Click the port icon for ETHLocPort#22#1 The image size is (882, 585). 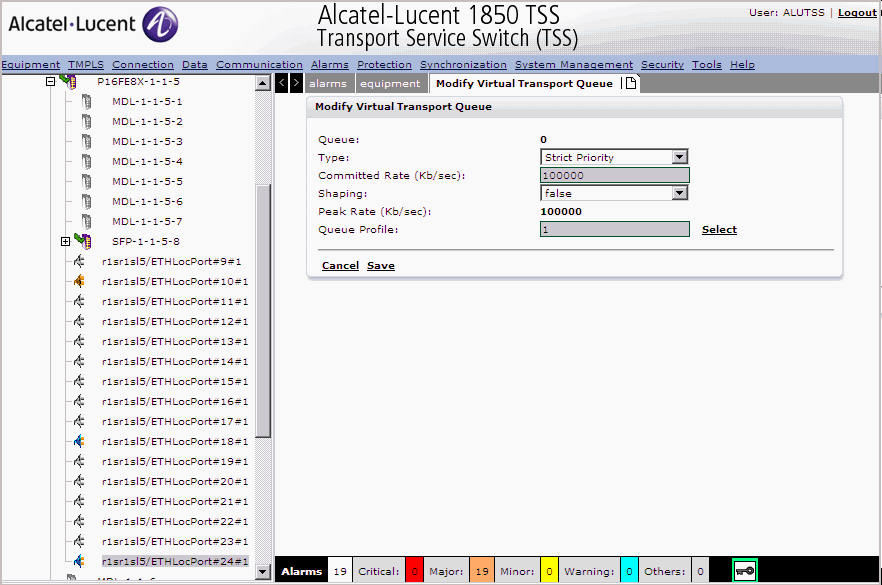pyautogui.click(x=79, y=521)
